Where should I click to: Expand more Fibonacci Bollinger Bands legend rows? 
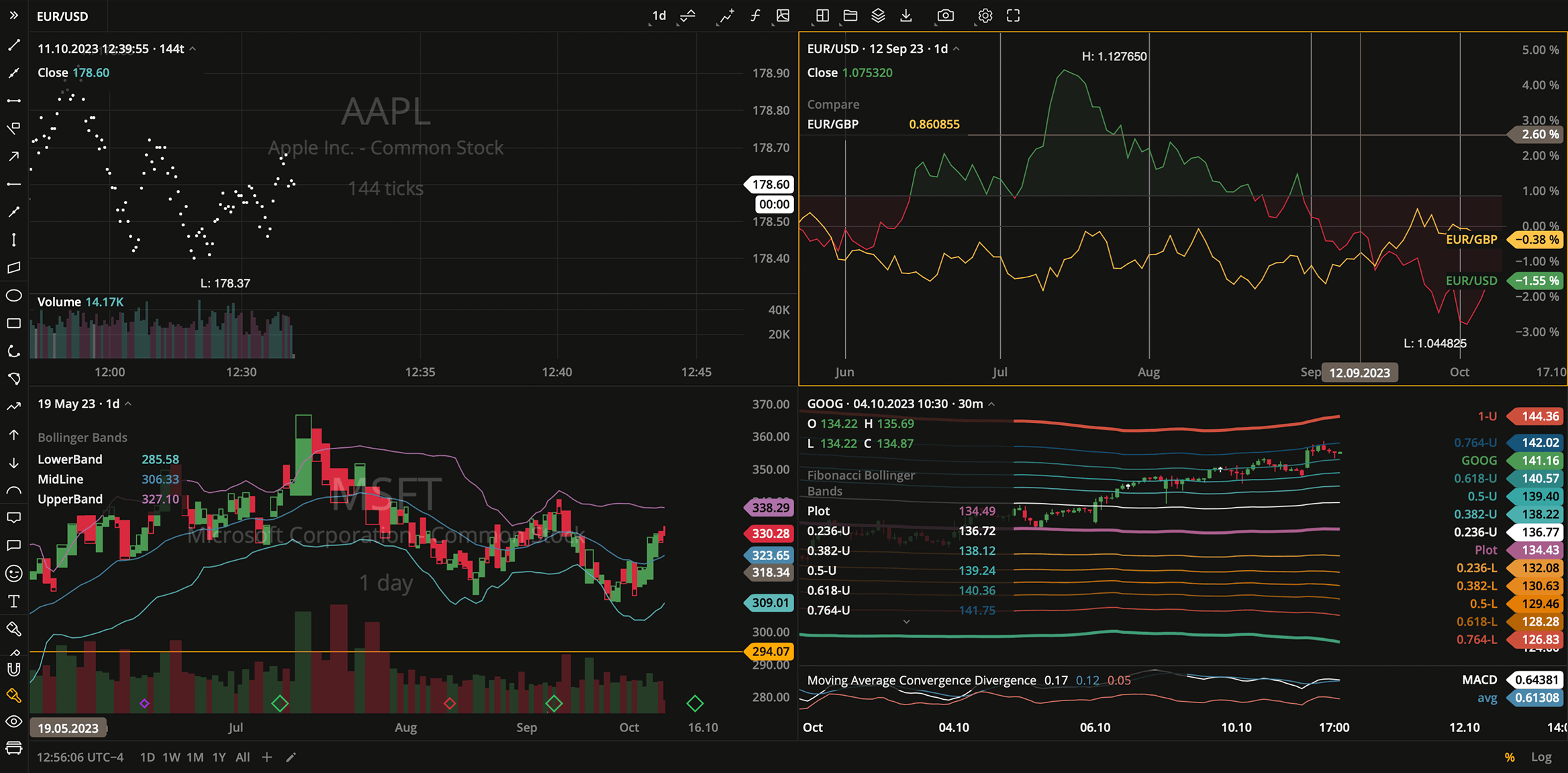click(906, 622)
